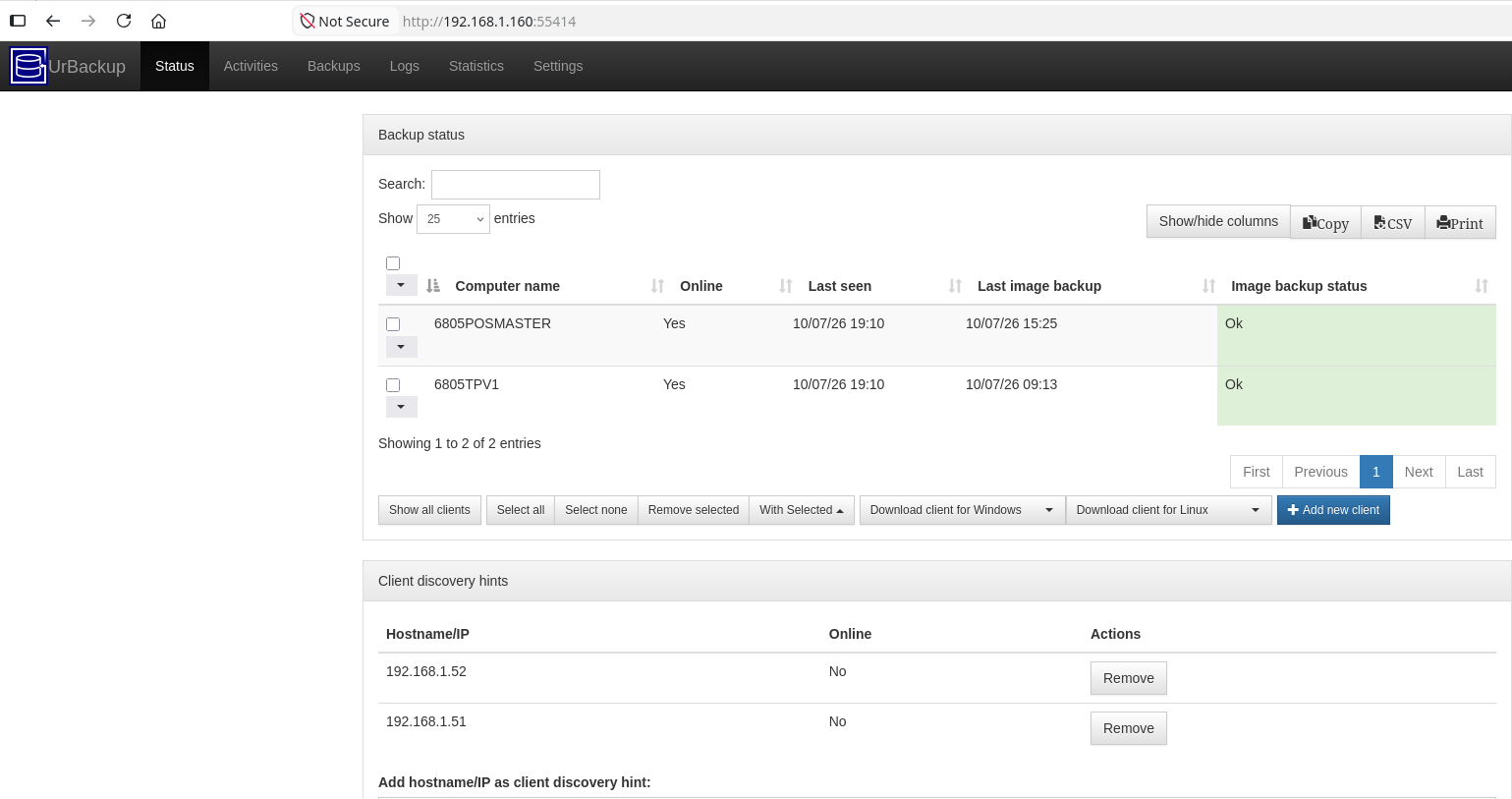
Task: Open Download client for Linux dropdown
Action: click(1168, 510)
